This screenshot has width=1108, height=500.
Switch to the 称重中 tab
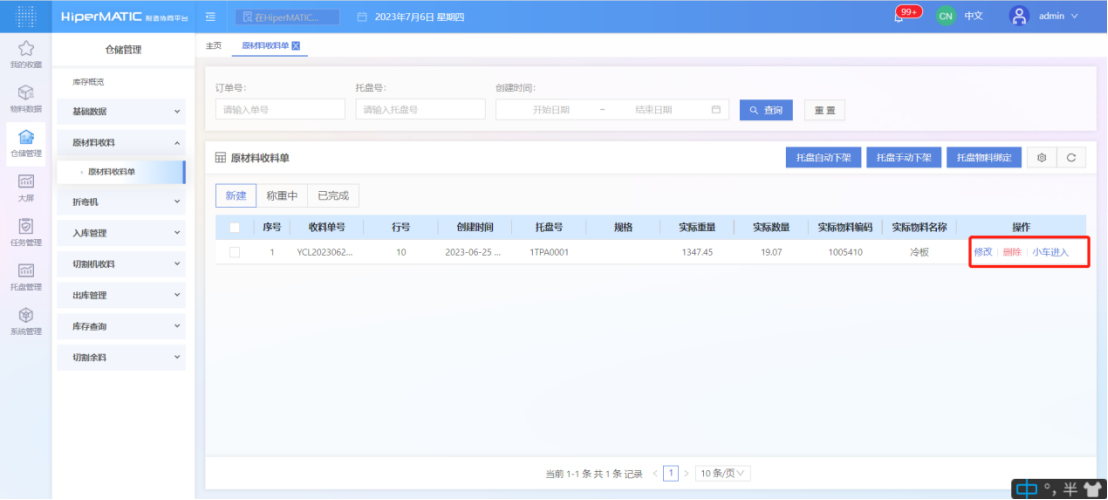click(x=281, y=196)
